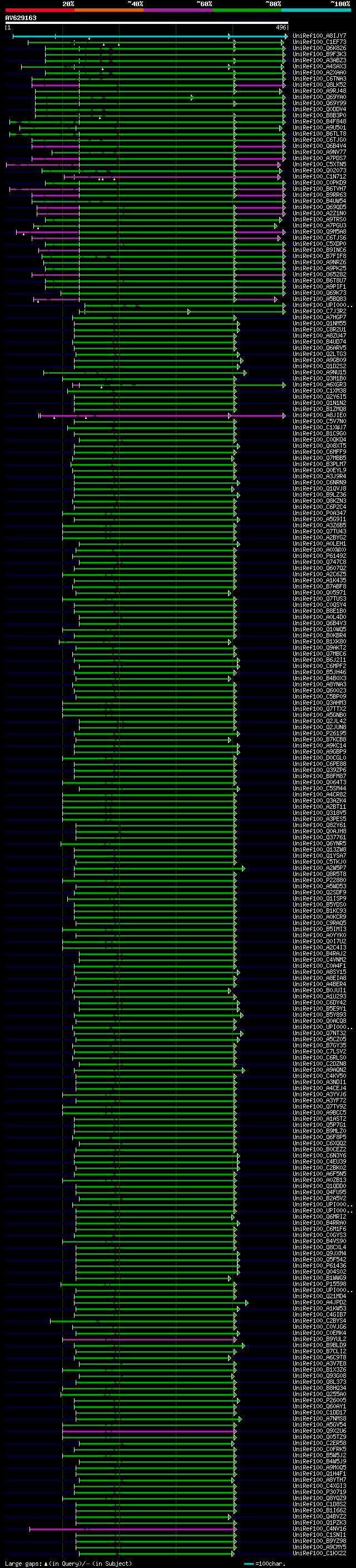The image size is (356, 1568).
Task: Select the query name AV629163
Action: [21, 18]
